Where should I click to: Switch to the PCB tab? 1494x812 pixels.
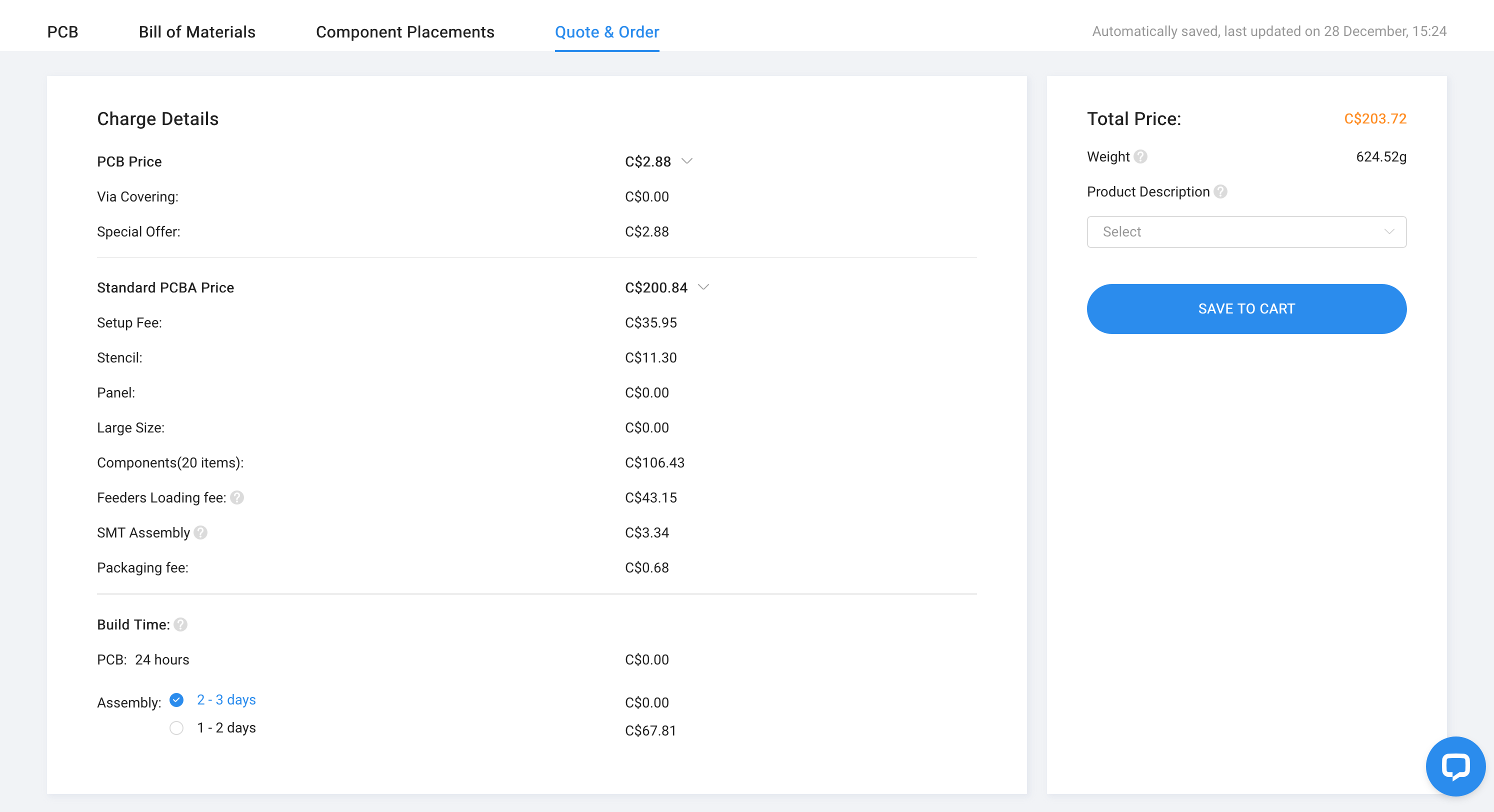(62, 32)
